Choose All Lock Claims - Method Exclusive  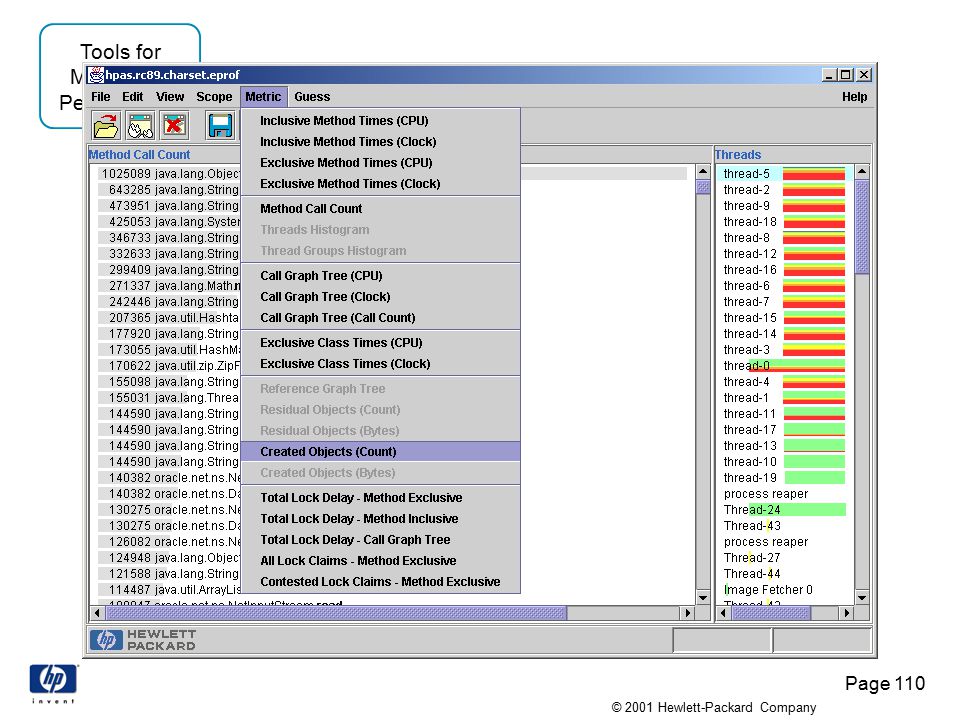[x=380, y=561]
